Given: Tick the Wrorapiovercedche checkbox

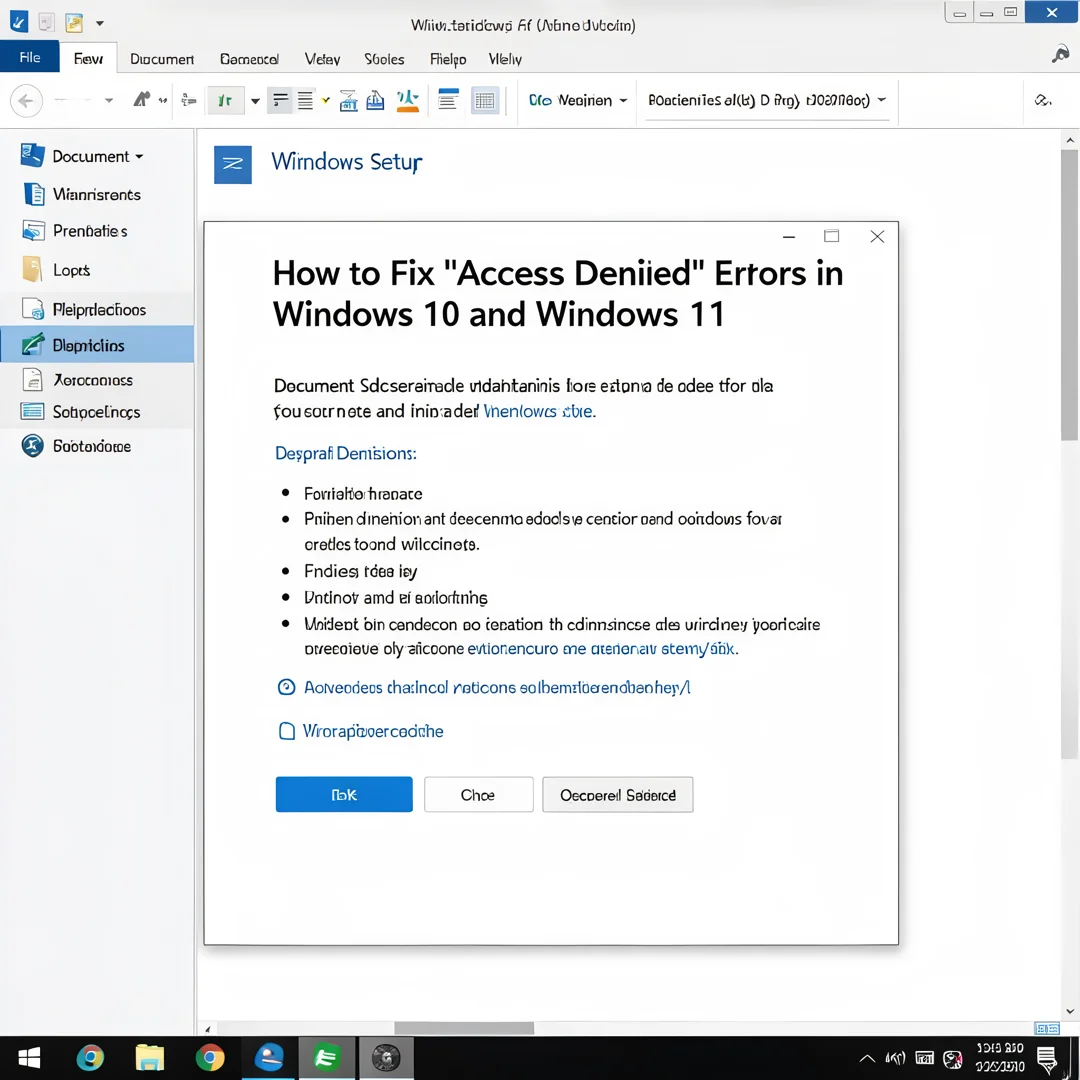Looking at the screenshot, I should coord(287,731).
